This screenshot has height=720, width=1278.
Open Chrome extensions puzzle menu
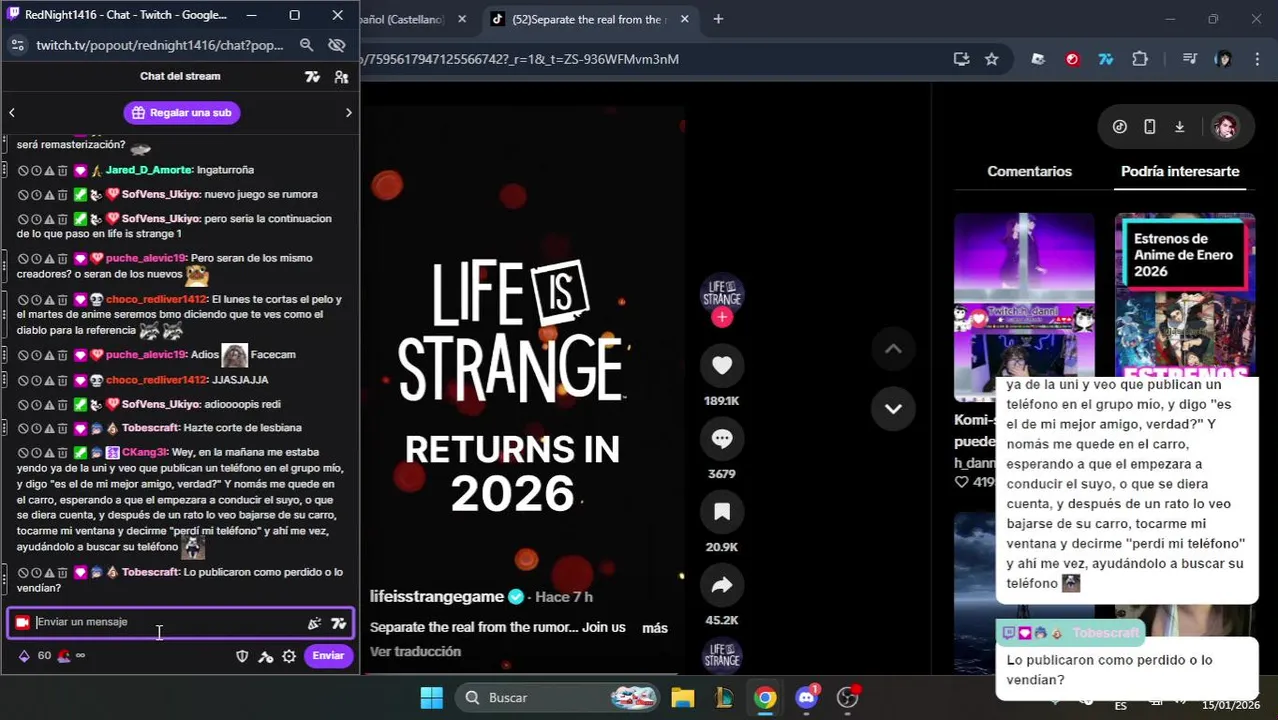pyautogui.click(x=1140, y=59)
